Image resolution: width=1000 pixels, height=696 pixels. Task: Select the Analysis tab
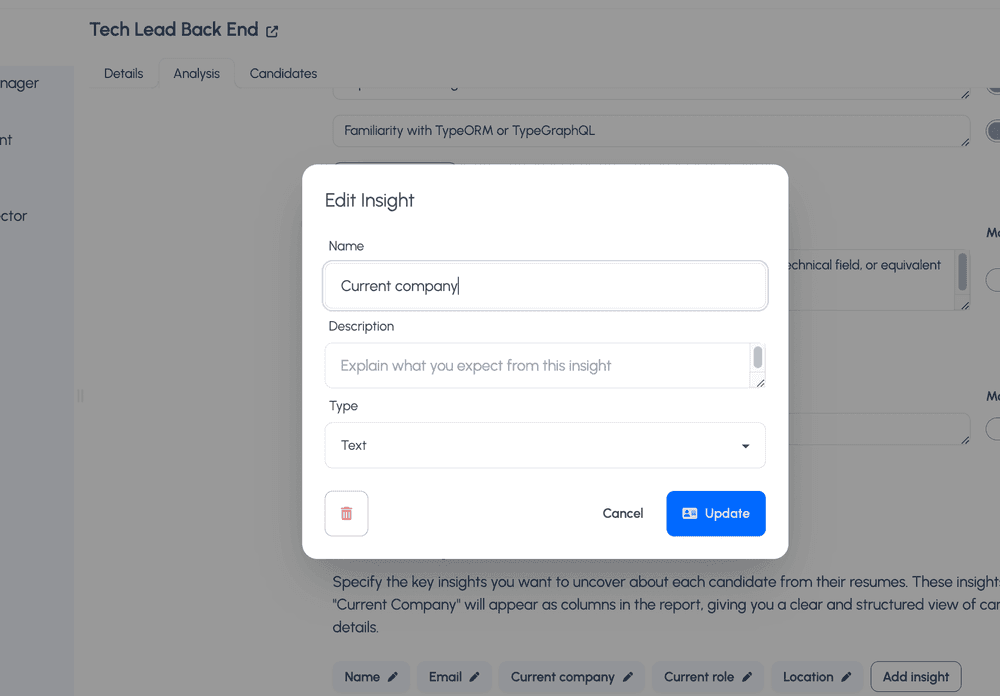[196, 73]
